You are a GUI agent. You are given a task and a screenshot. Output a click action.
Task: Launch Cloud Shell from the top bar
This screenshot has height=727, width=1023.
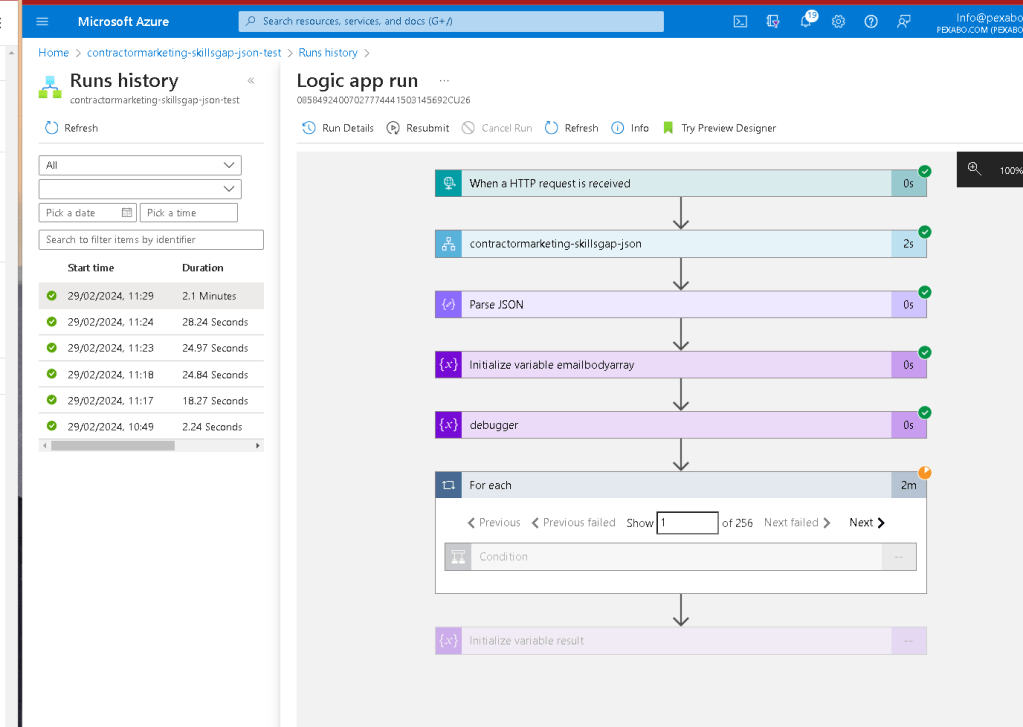(740, 22)
